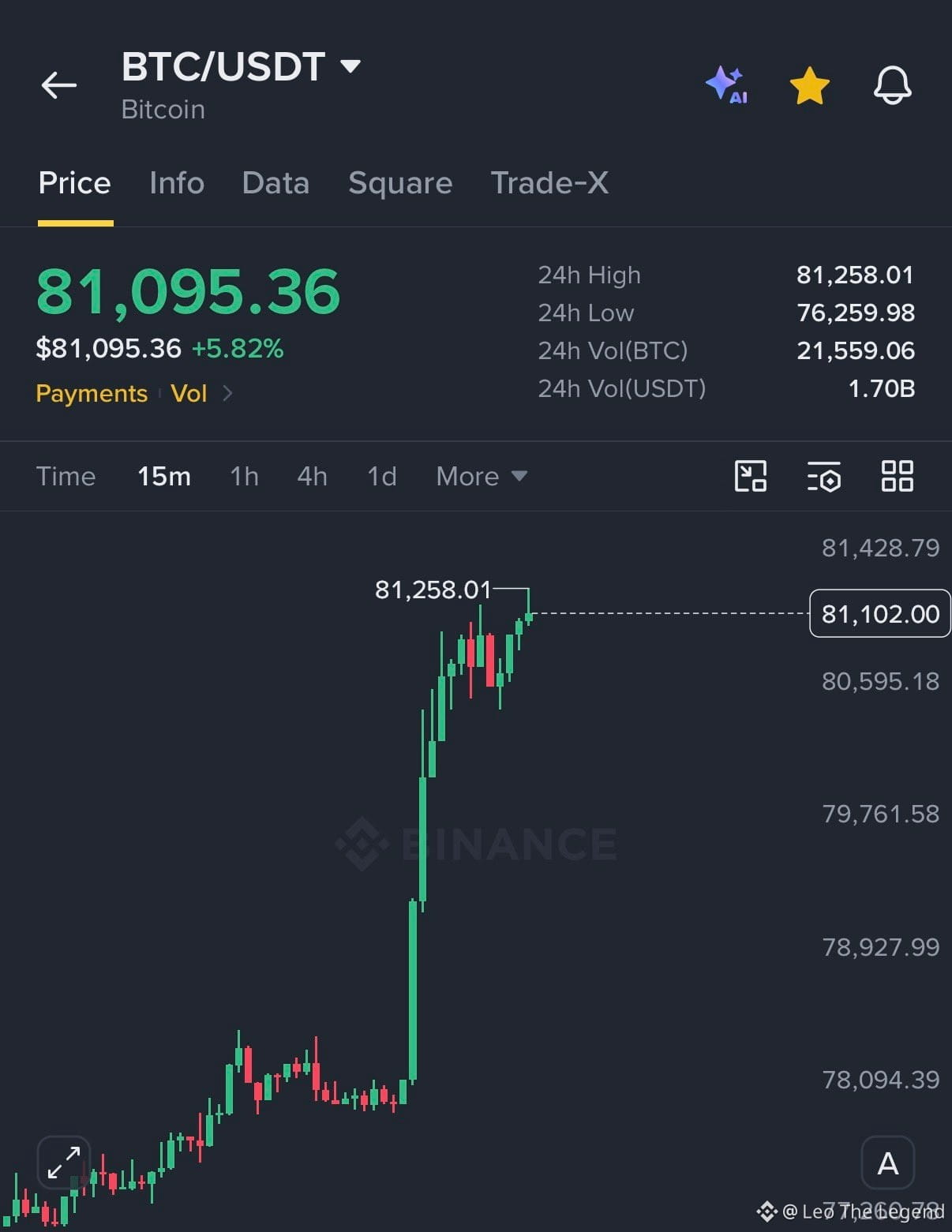Select the Time line chart view
952x1232 pixels.
click(66, 476)
